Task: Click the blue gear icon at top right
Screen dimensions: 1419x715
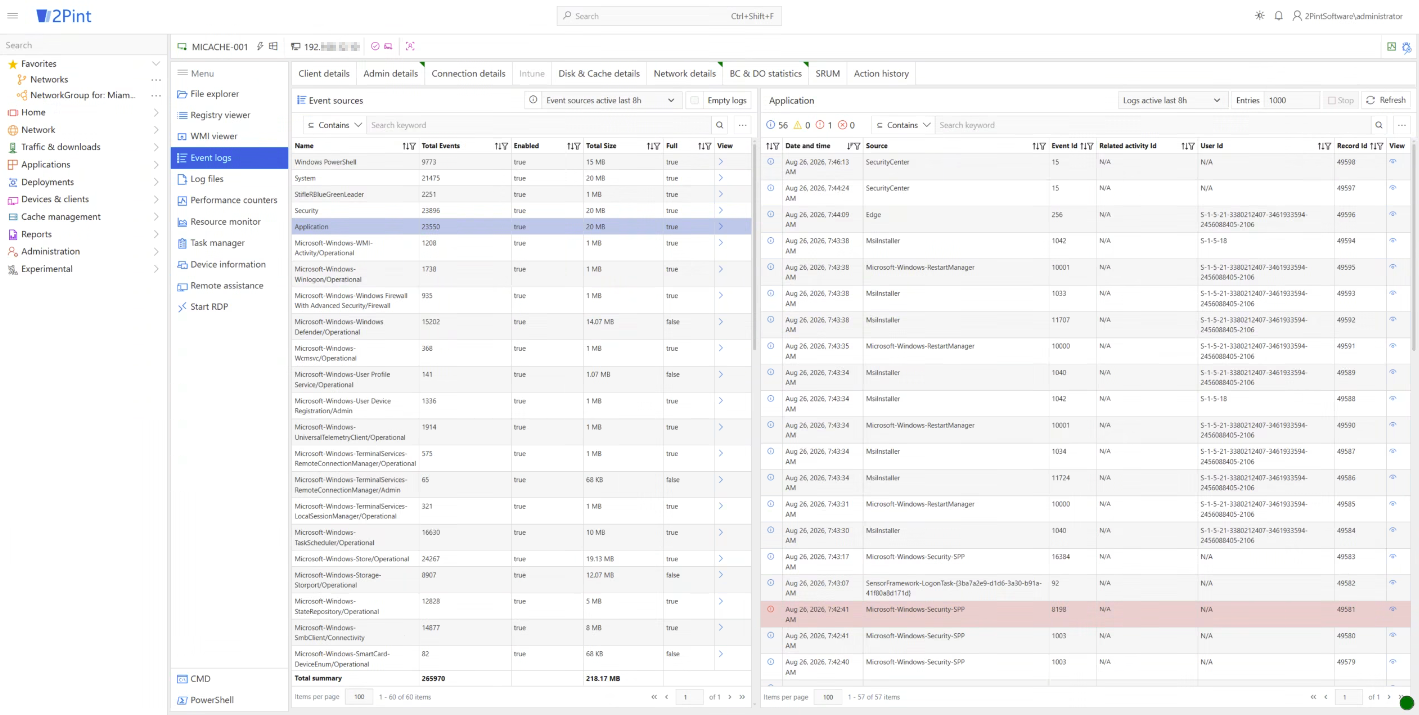Action: (1407, 47)
